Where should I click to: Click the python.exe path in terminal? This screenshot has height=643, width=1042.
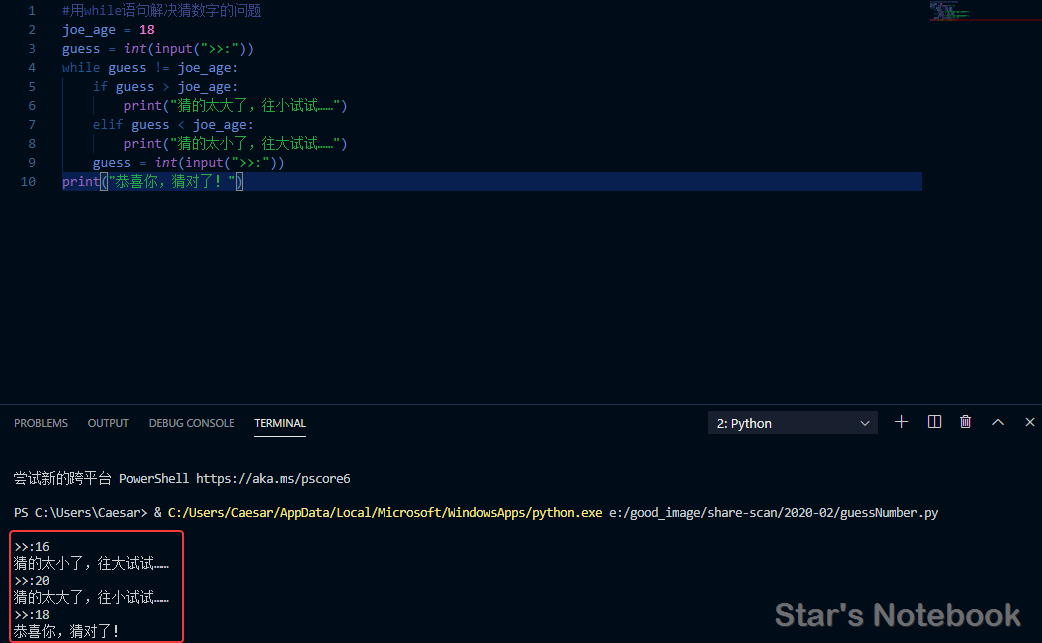coord(385,513)
